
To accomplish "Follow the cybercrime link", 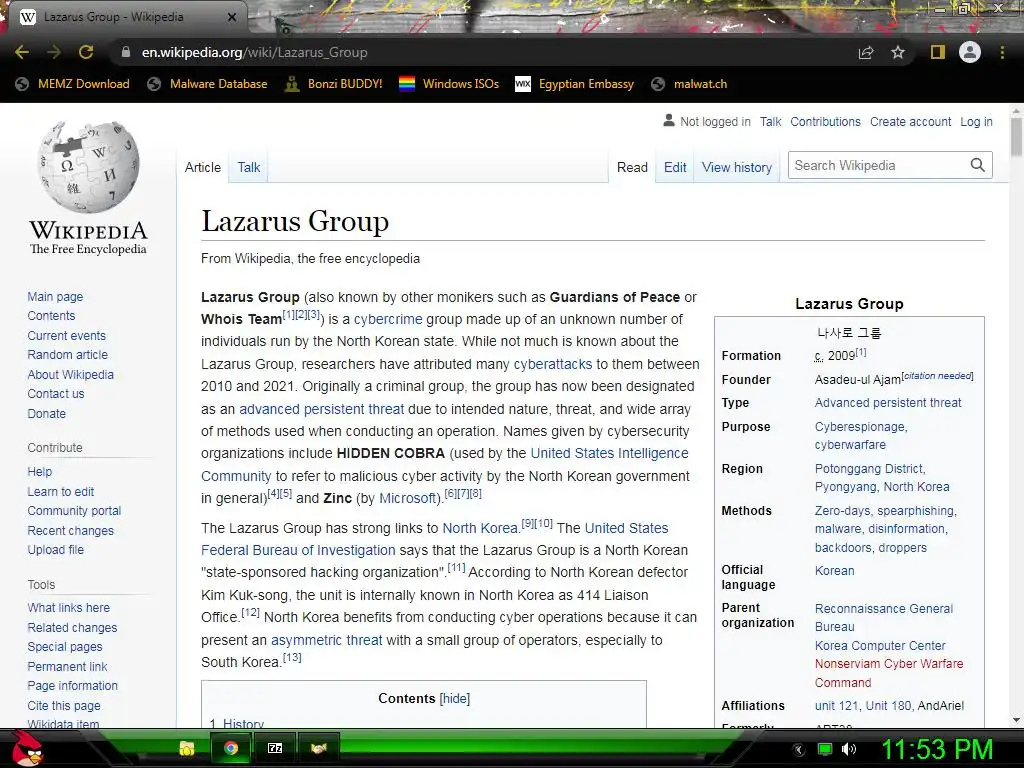I will tap(388, 319).
